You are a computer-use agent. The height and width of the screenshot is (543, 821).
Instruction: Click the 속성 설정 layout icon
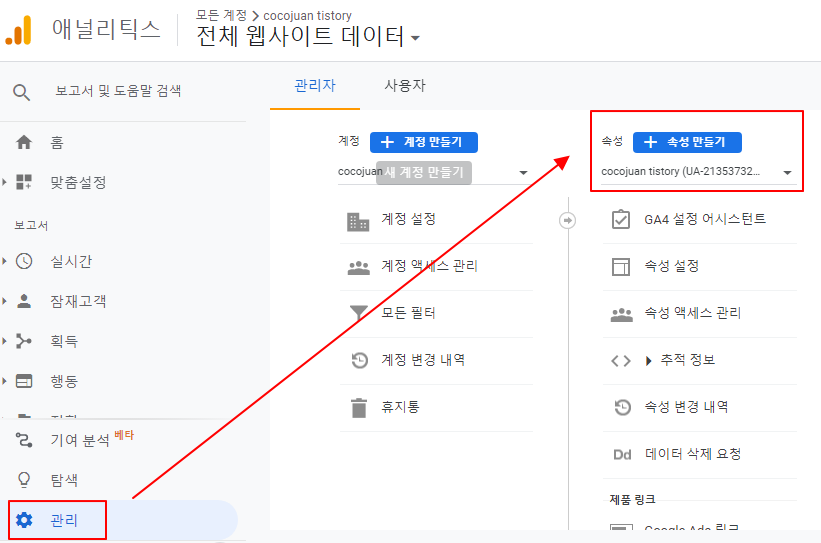pyautogui.click(x=621, y=267)
